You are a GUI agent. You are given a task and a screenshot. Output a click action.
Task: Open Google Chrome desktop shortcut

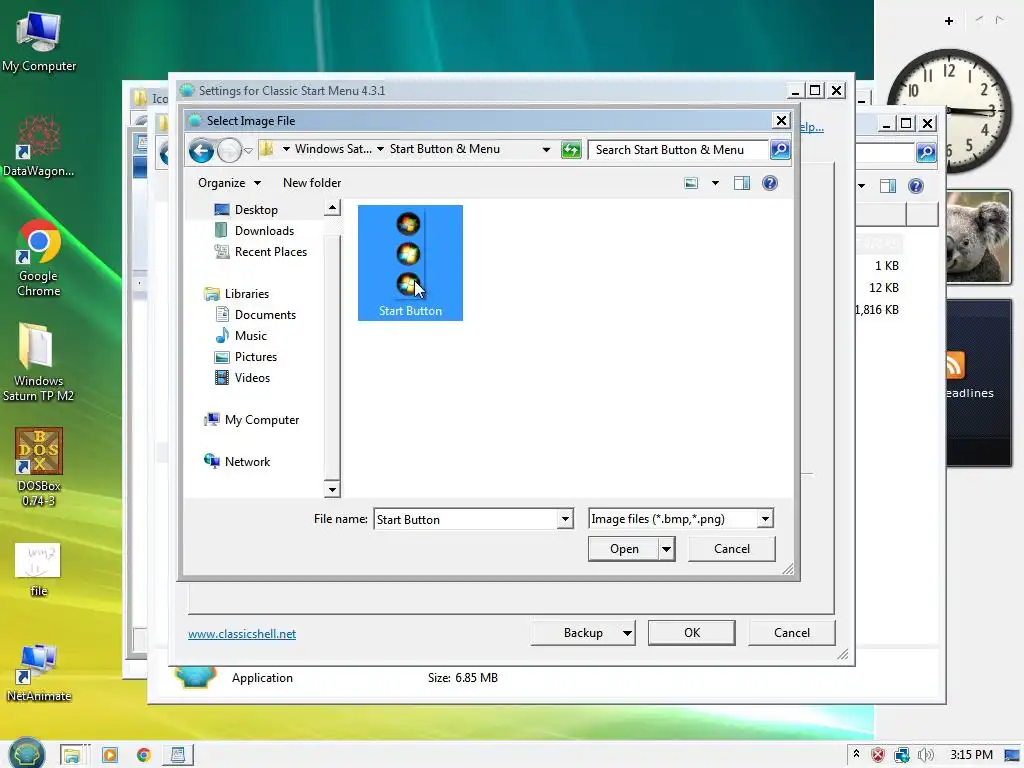pos(39,258)
